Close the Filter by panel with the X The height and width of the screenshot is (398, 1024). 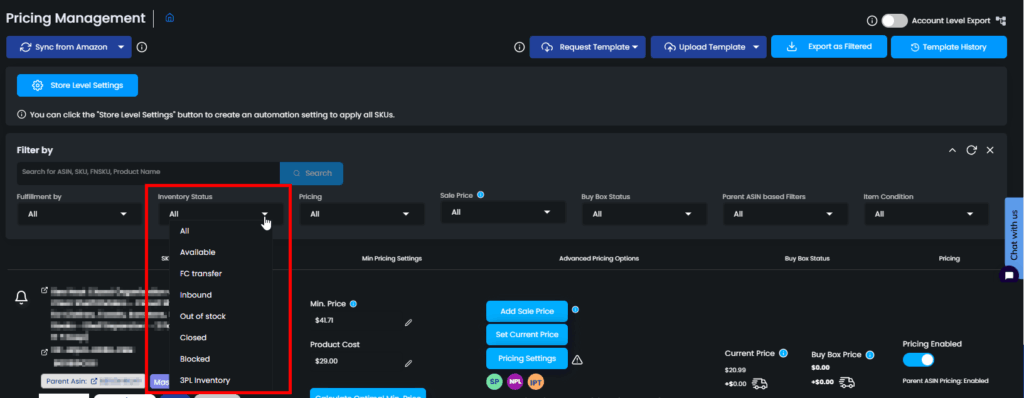pos(990,150)
